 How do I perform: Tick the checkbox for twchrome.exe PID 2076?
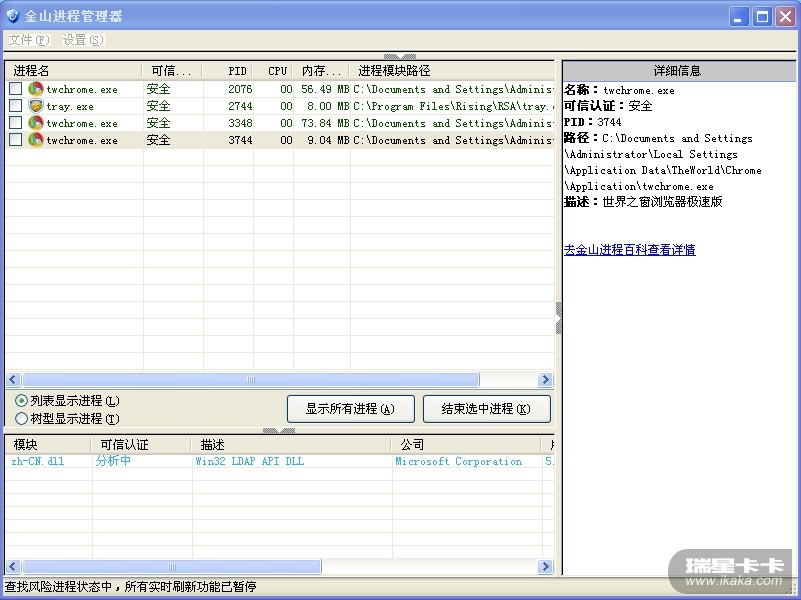point(15,88)
